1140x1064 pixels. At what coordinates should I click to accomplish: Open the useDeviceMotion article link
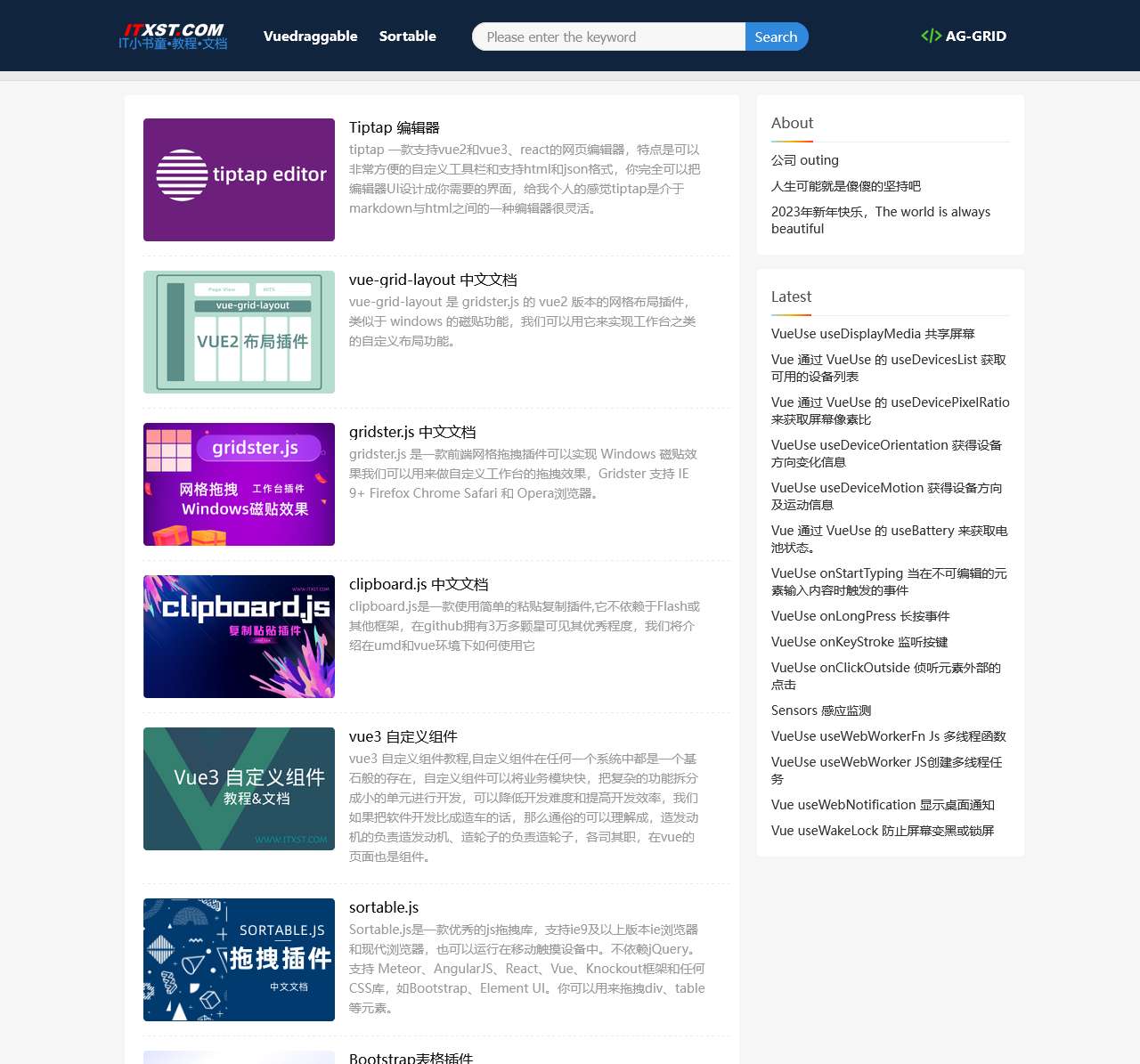pos(887,496)
